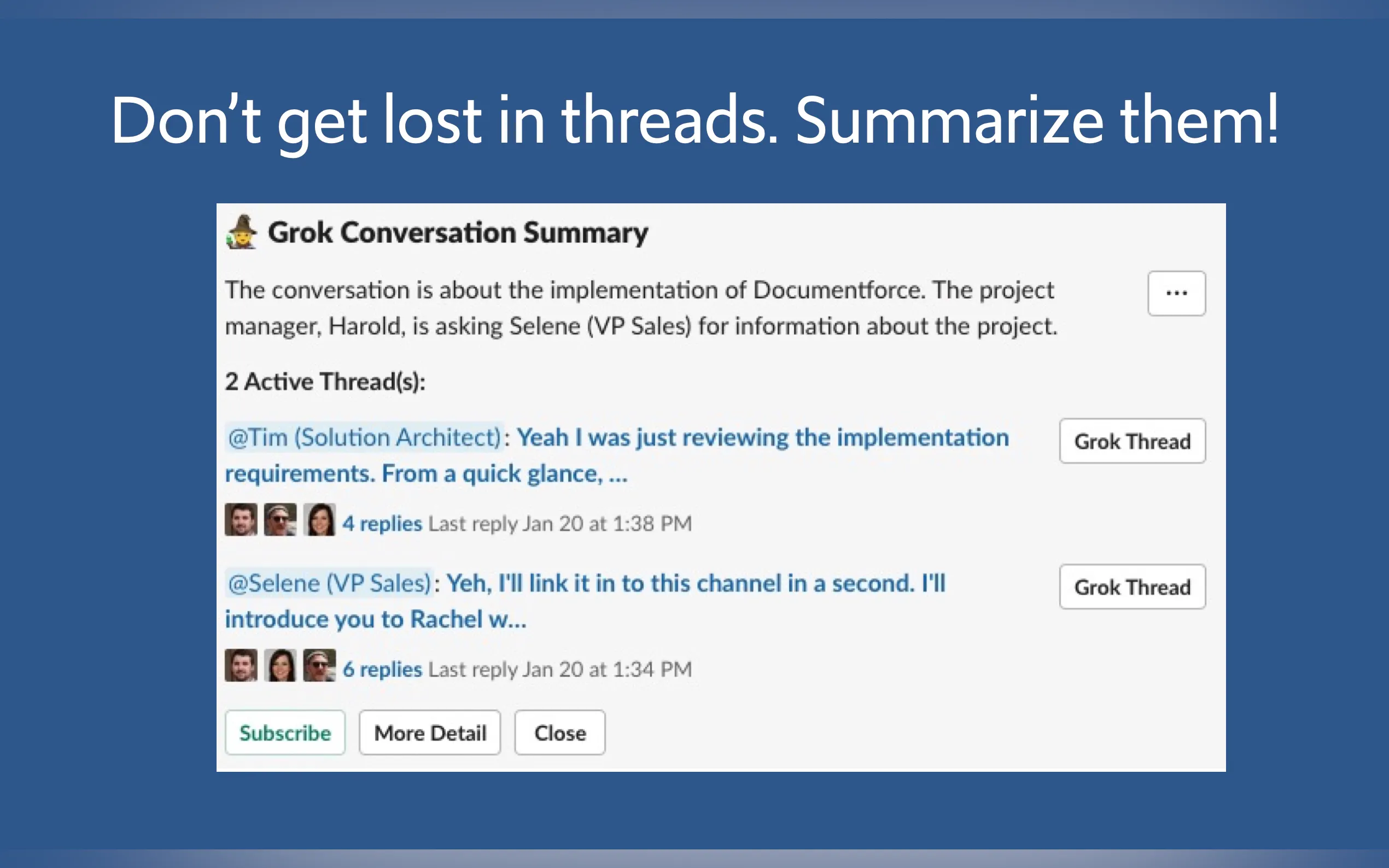
Task: View the 6 replies thread link
Action: tap(382, 670)
